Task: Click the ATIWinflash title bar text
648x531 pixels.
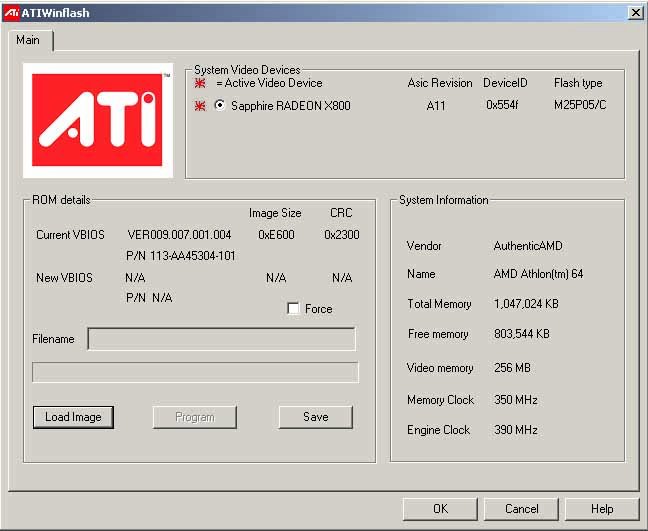Action: [54, 12]
